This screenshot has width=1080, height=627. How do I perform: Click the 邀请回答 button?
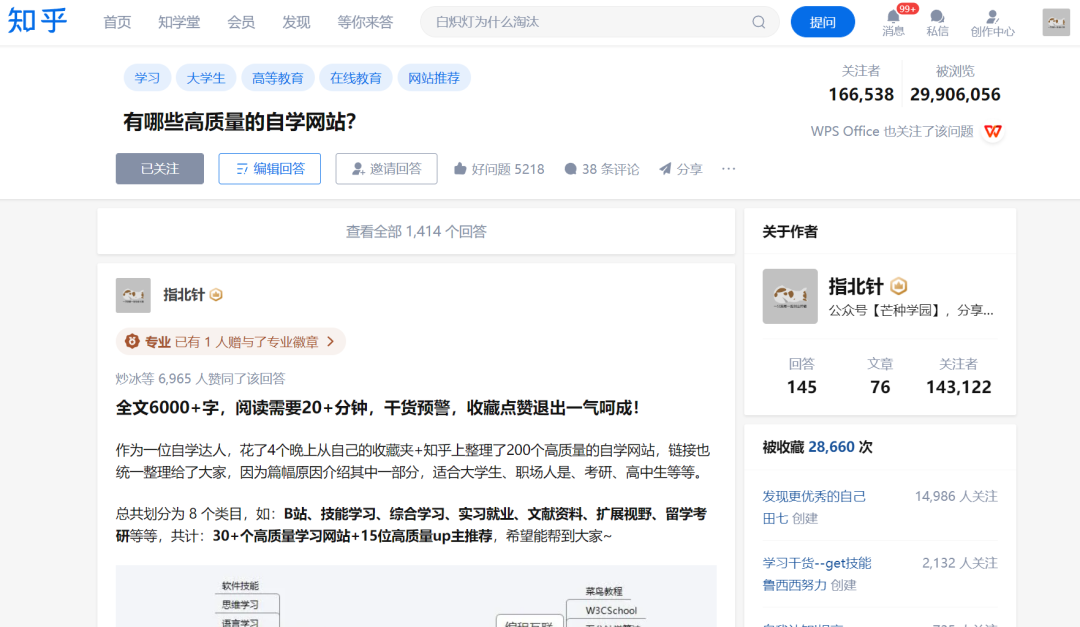[386, 169]
